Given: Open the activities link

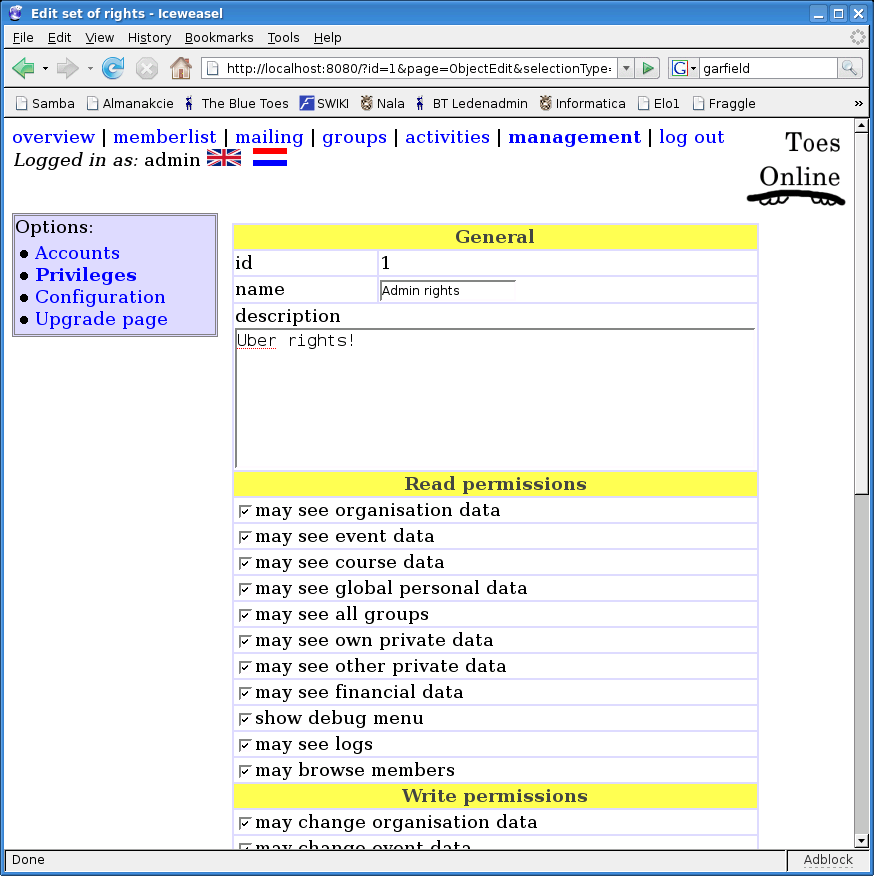Looking at the screenshot, I should (447, 137).
